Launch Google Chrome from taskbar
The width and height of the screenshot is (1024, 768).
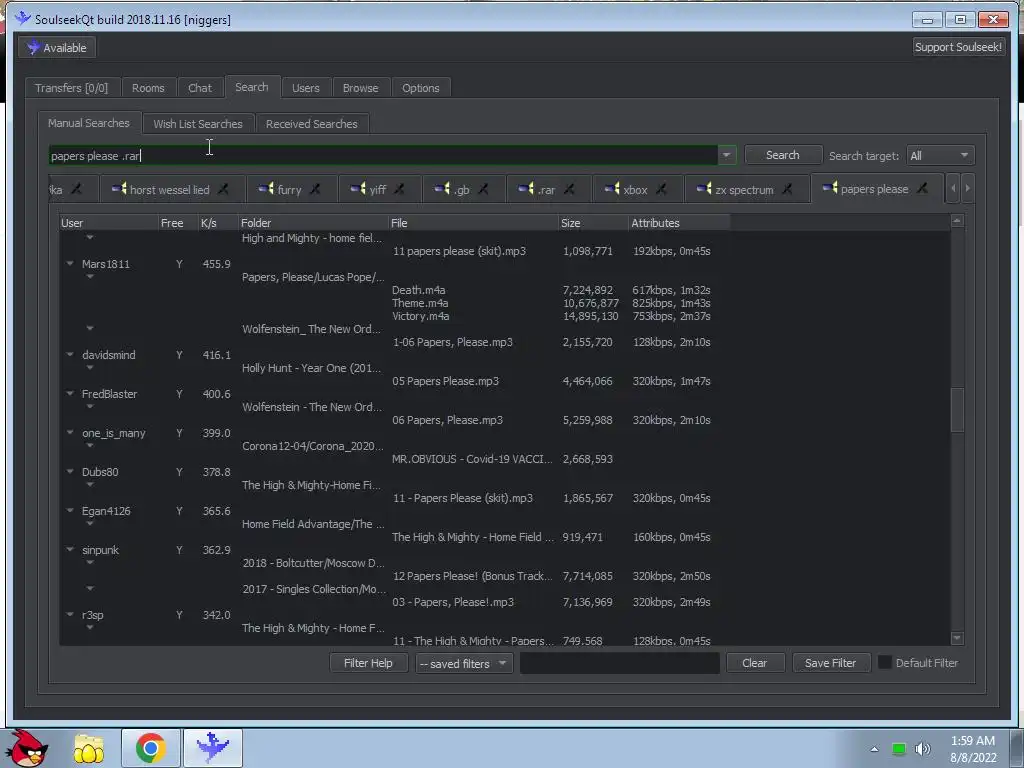click(150, 748)
